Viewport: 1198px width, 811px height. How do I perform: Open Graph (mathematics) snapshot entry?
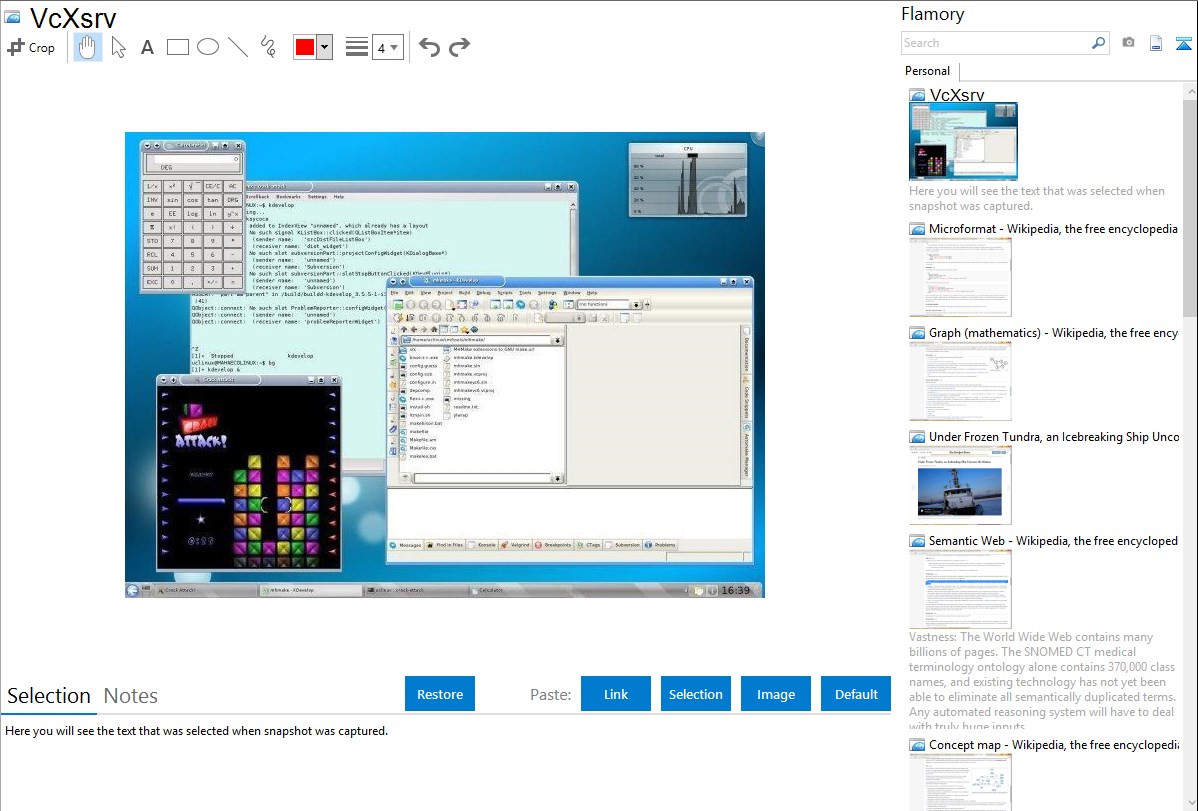1053,333
